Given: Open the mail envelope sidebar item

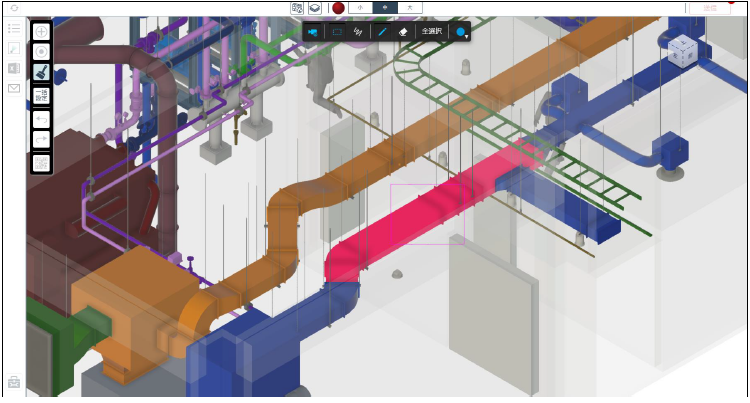Looking at the screenshot, I should pos(14,88).
